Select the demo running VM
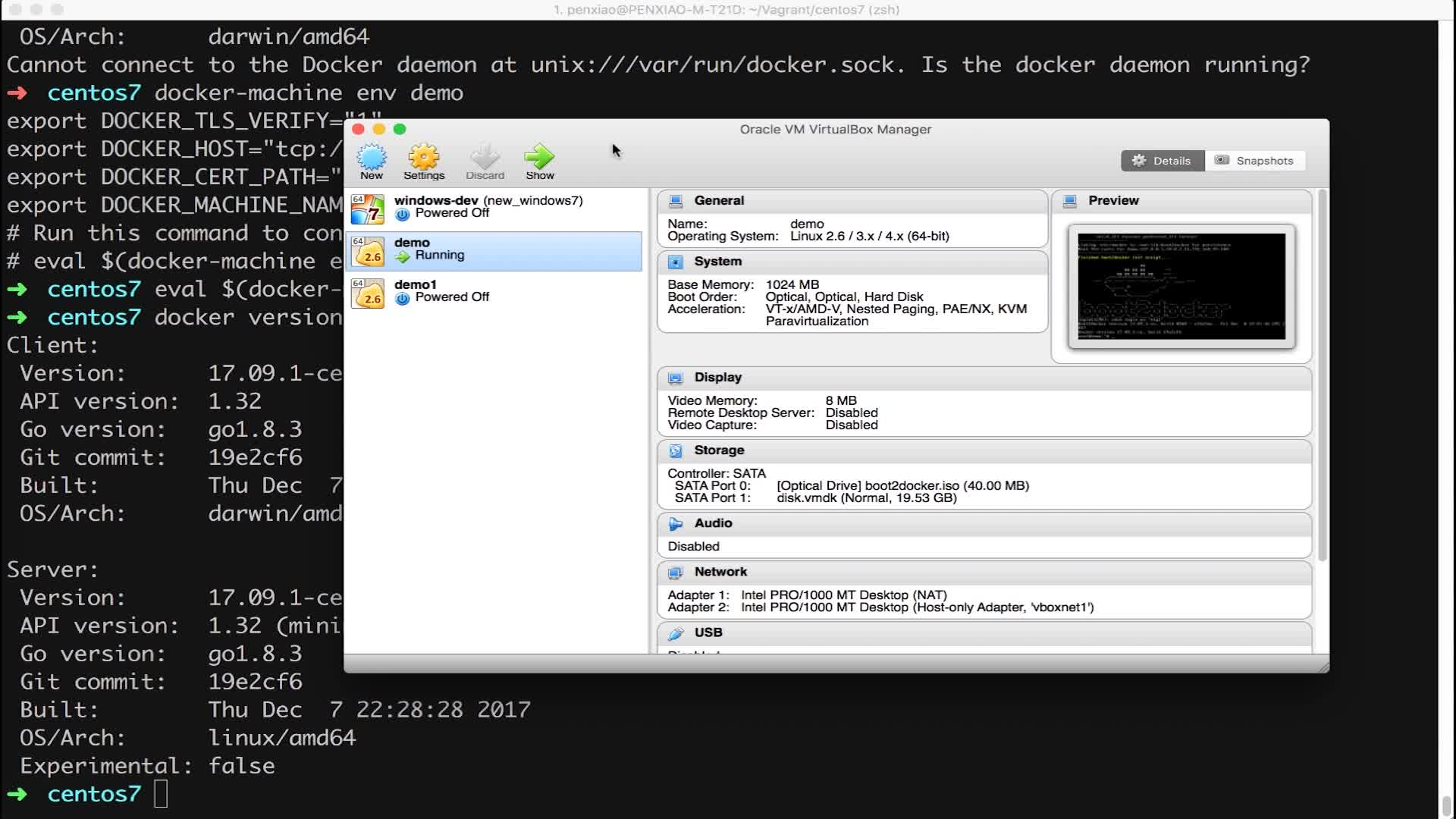1456x819 pixels. pos(494,250)
